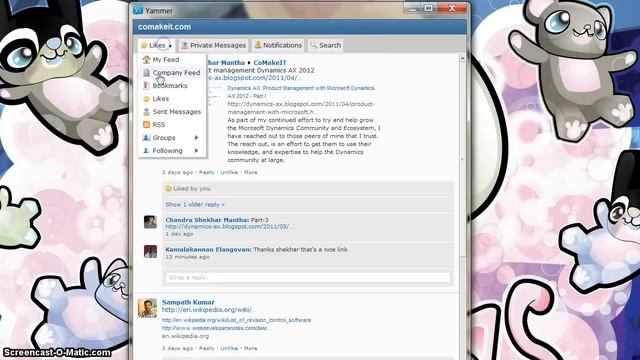The image size is (640, 360).
Task: Open the dynamics-ax blogspot product-management URL
Action: point(301,108)
